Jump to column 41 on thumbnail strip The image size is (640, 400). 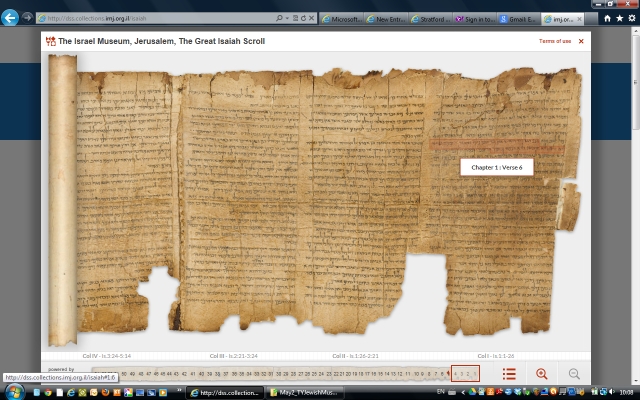click(x=193, y=374)
